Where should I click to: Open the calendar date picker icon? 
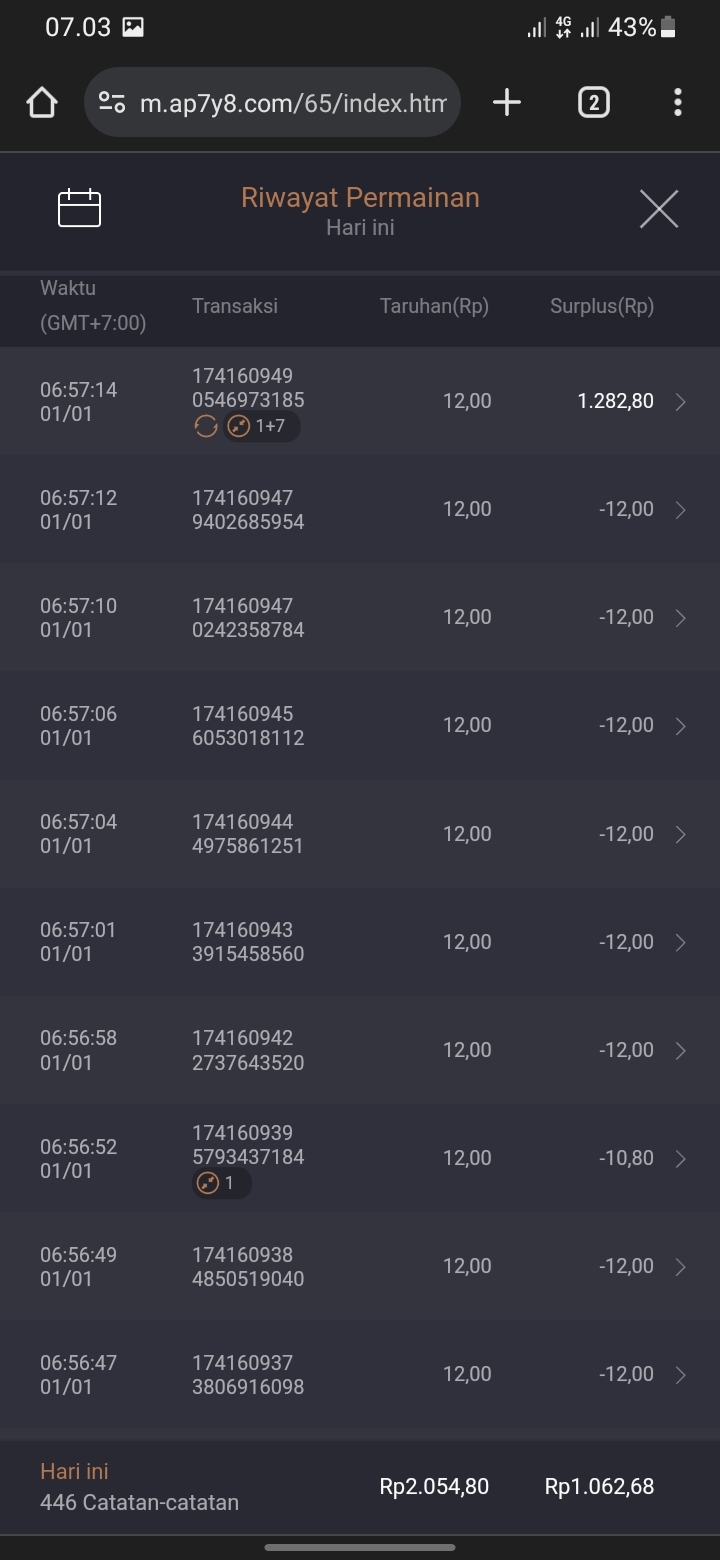[x=80, y=208]
